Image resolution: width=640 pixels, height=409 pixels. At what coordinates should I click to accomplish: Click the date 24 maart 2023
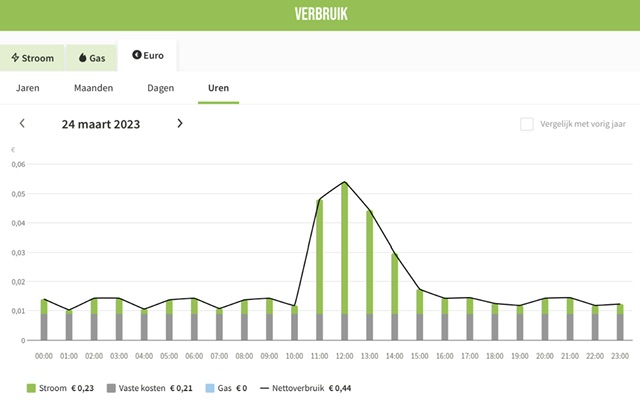pyautogui.click(x=101, y=124)
